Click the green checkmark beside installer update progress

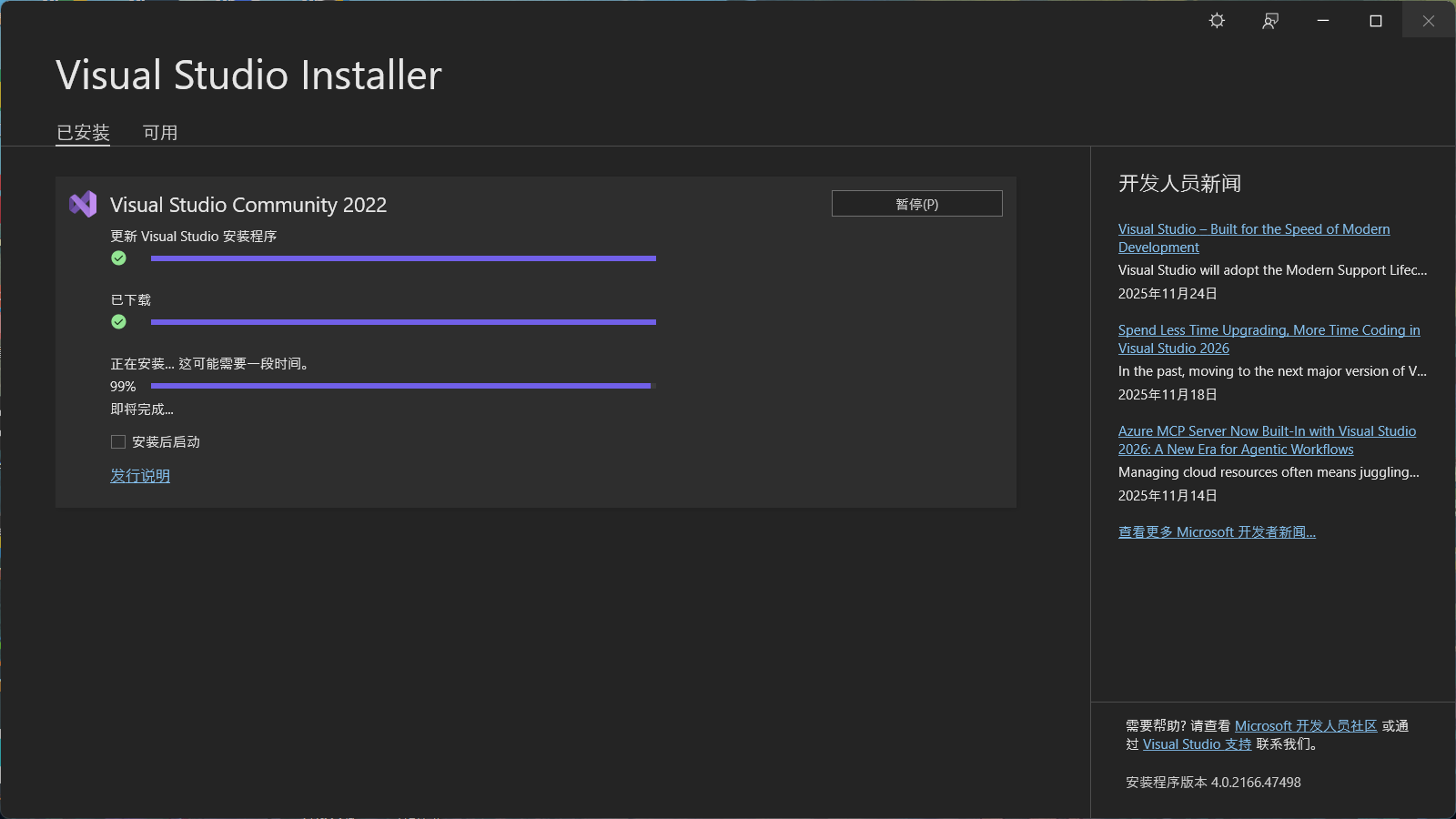tap(118, 258)
